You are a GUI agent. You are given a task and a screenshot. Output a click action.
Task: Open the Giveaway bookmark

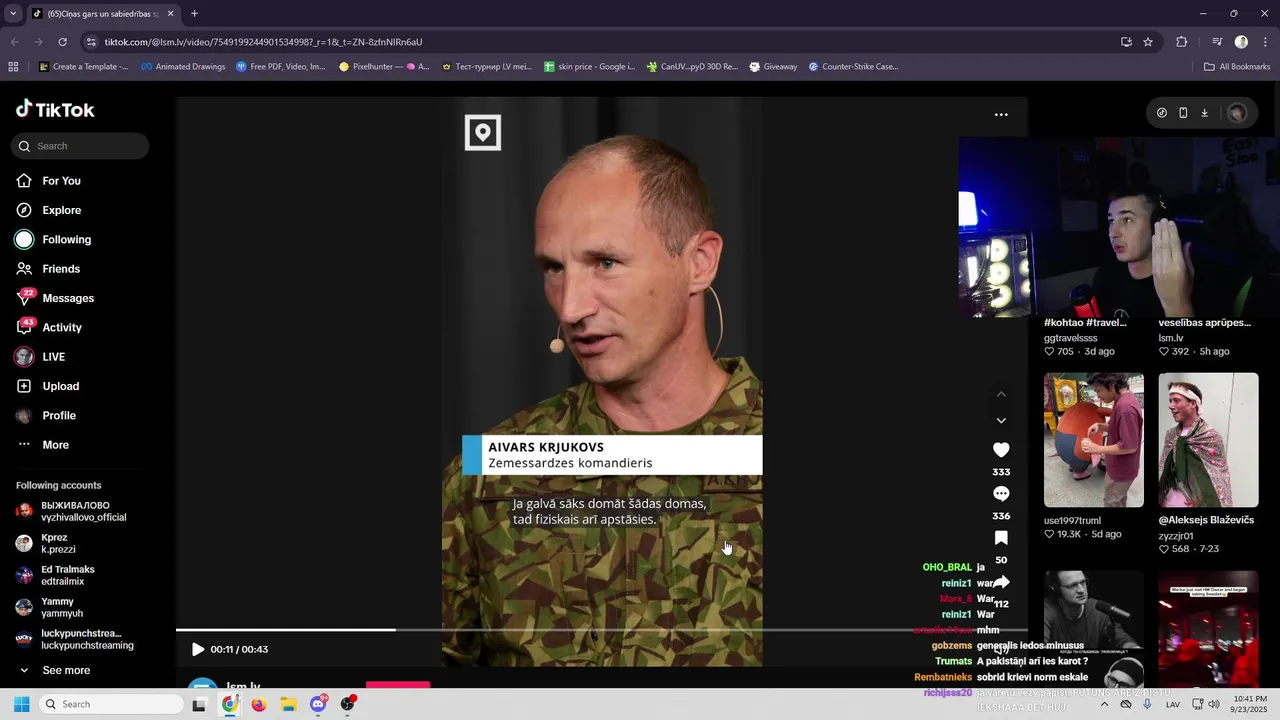(772, 67)
